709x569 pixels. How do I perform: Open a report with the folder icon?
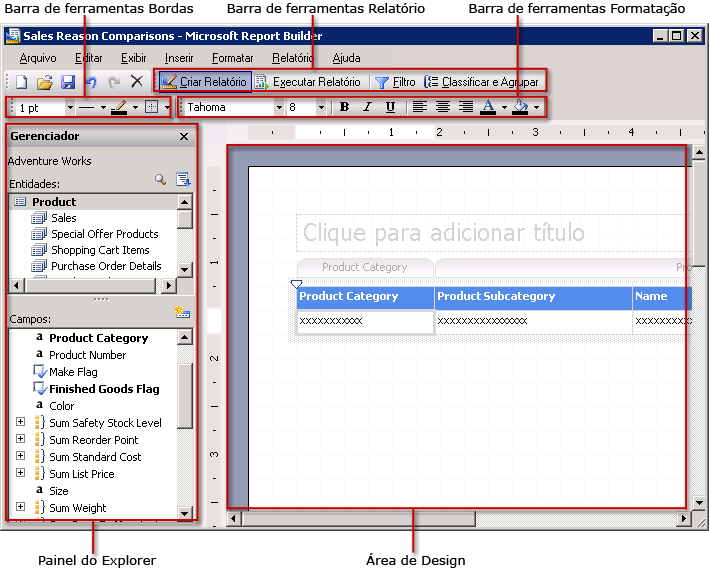click(45, 82)
